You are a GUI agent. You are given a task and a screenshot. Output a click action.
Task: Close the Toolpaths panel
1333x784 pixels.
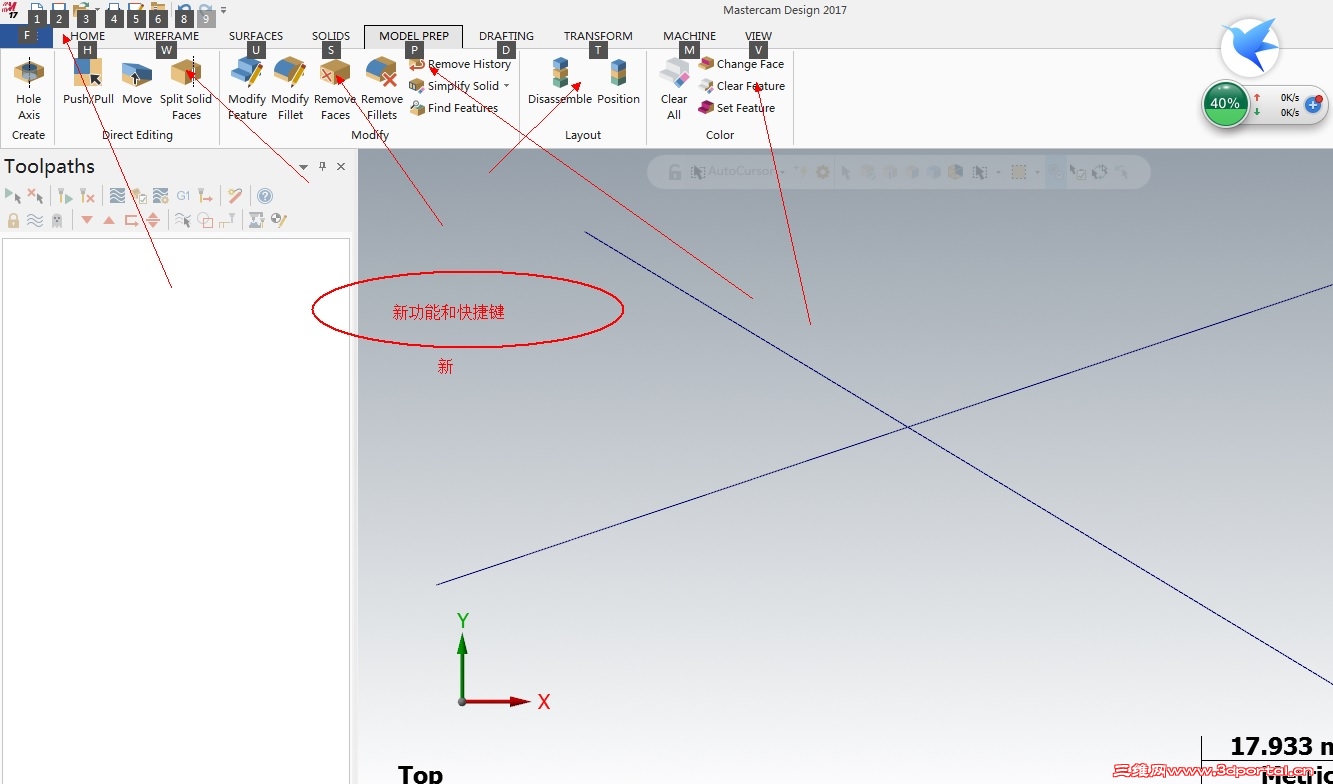[341, 167]
